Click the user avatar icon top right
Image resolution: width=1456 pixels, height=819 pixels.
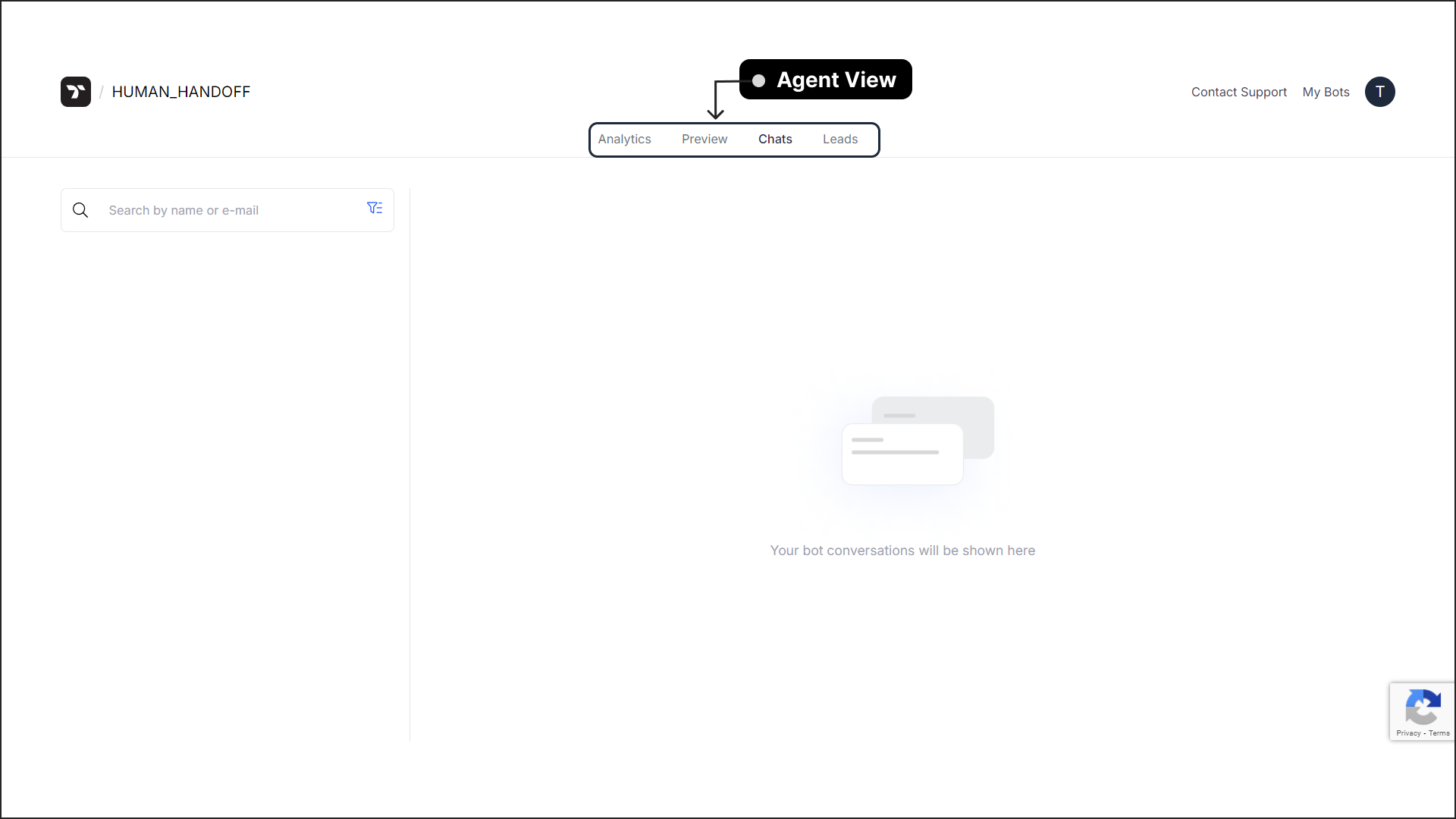1380,91
